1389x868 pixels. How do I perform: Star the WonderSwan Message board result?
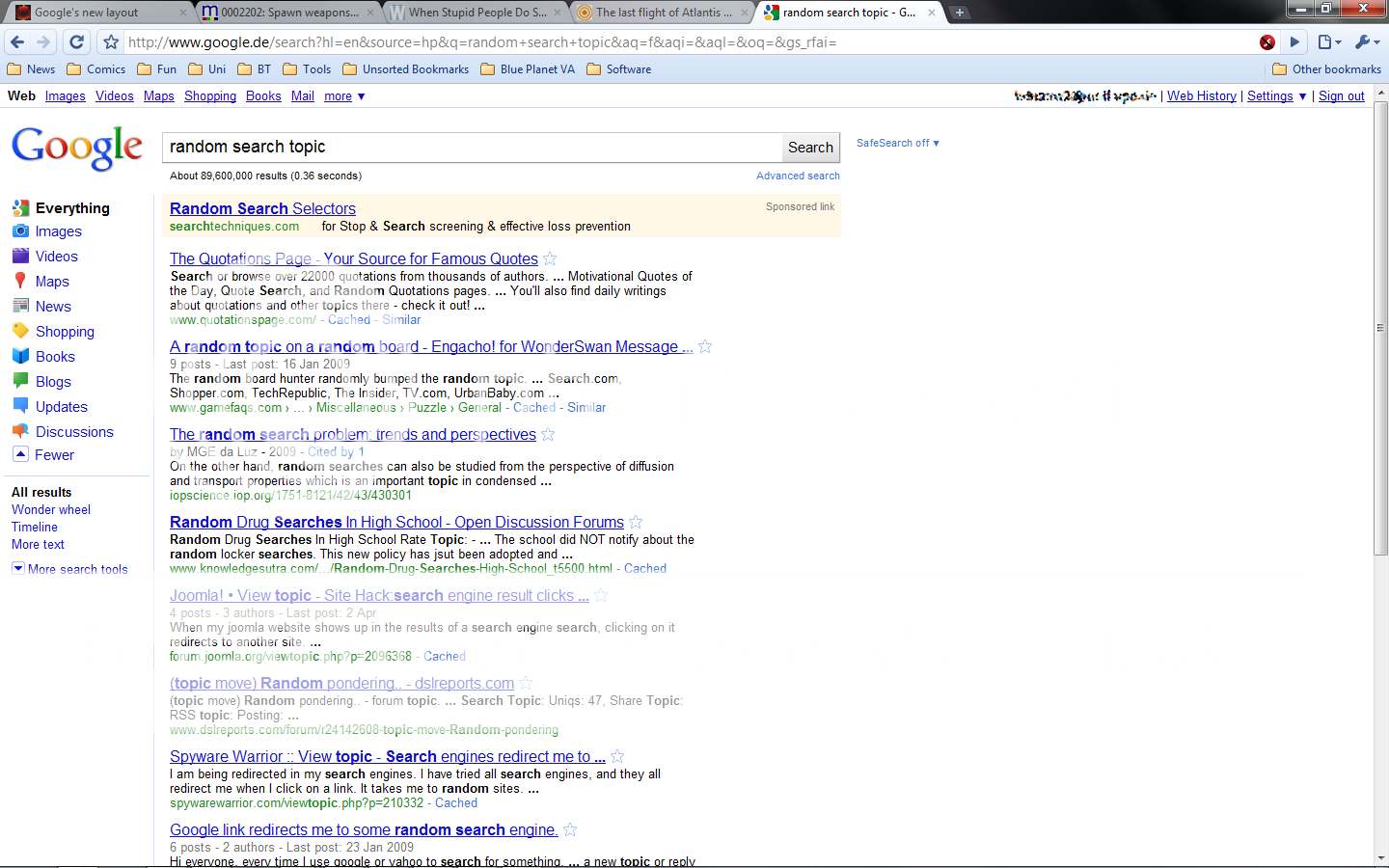pyautogui.click(x=705, y=346)
